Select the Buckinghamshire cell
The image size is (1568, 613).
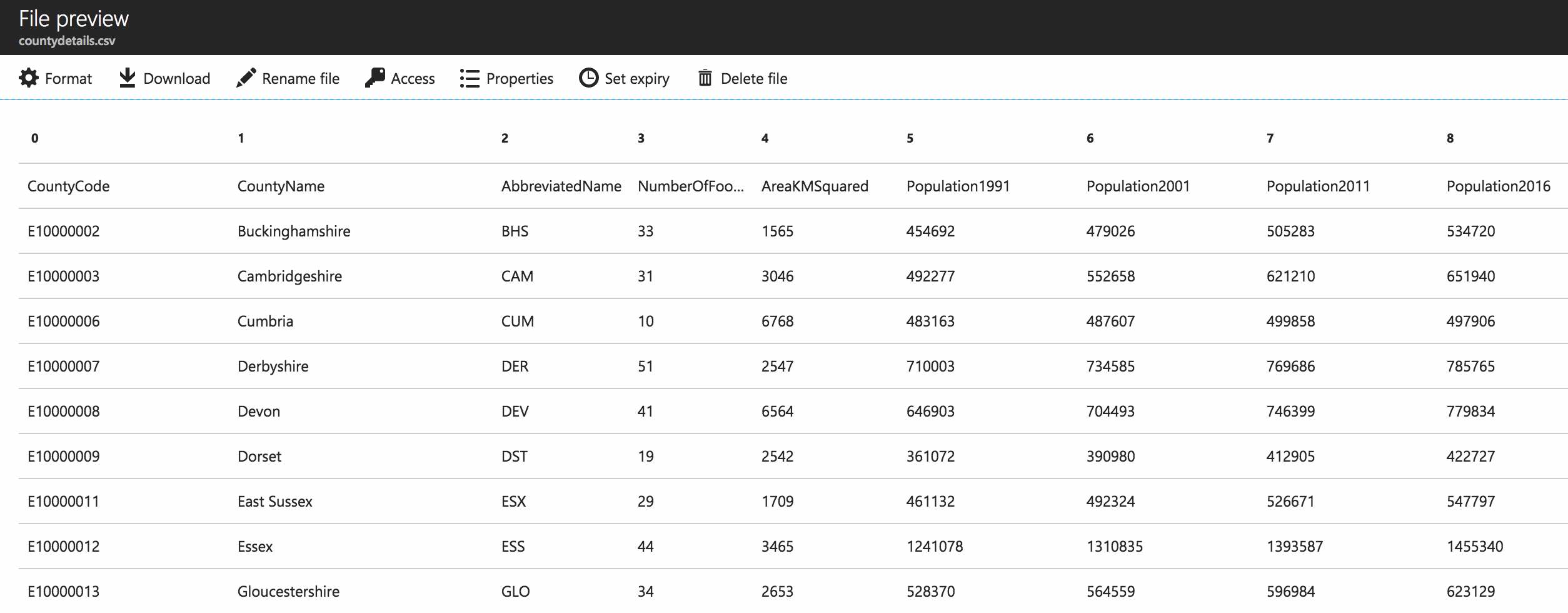(x=294, y=231)
